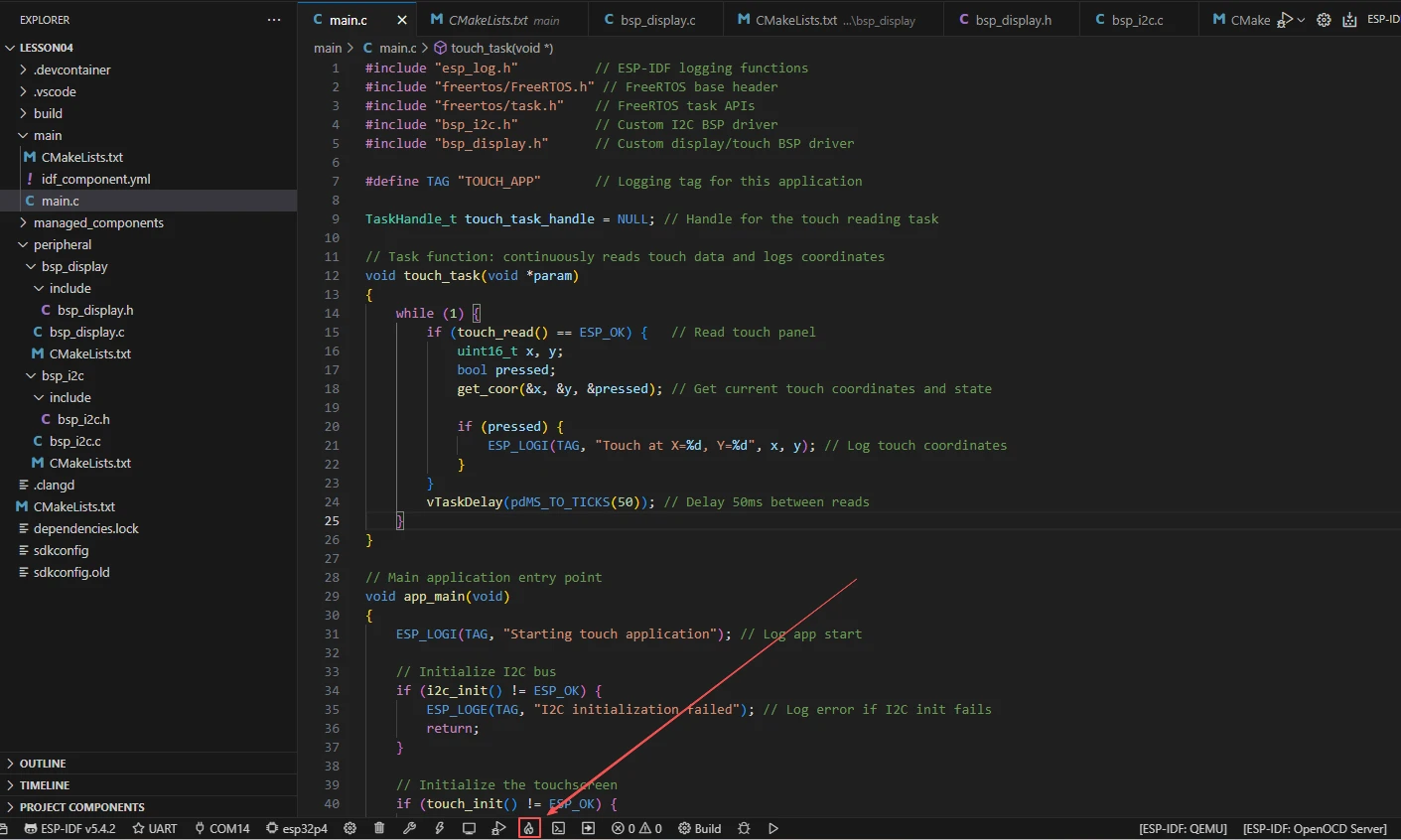Image resolution: width=1401 pixels, height=840 pixels.
Task: Click the lightning bolt flash device icon
Action: click(439, 828)
